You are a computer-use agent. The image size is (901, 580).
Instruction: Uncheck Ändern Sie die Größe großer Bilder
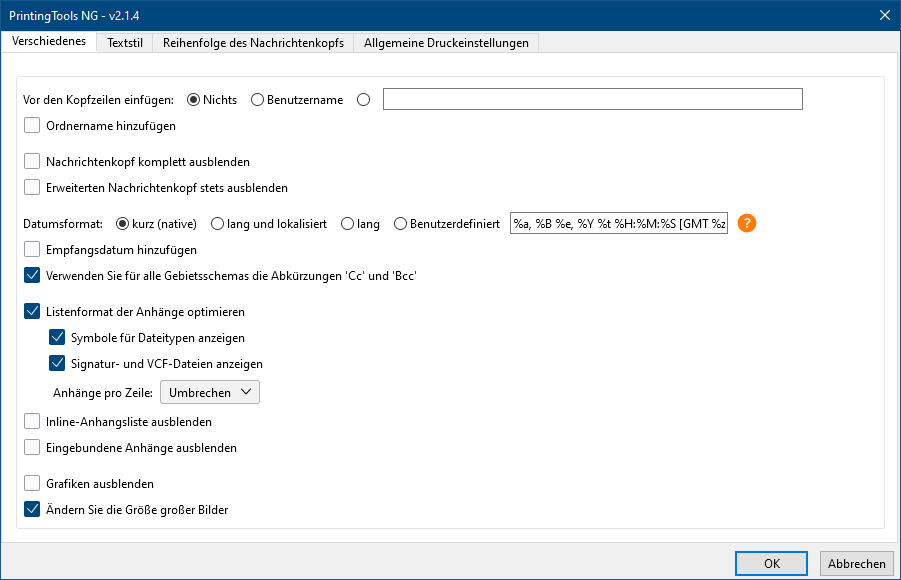coord(32,509)
